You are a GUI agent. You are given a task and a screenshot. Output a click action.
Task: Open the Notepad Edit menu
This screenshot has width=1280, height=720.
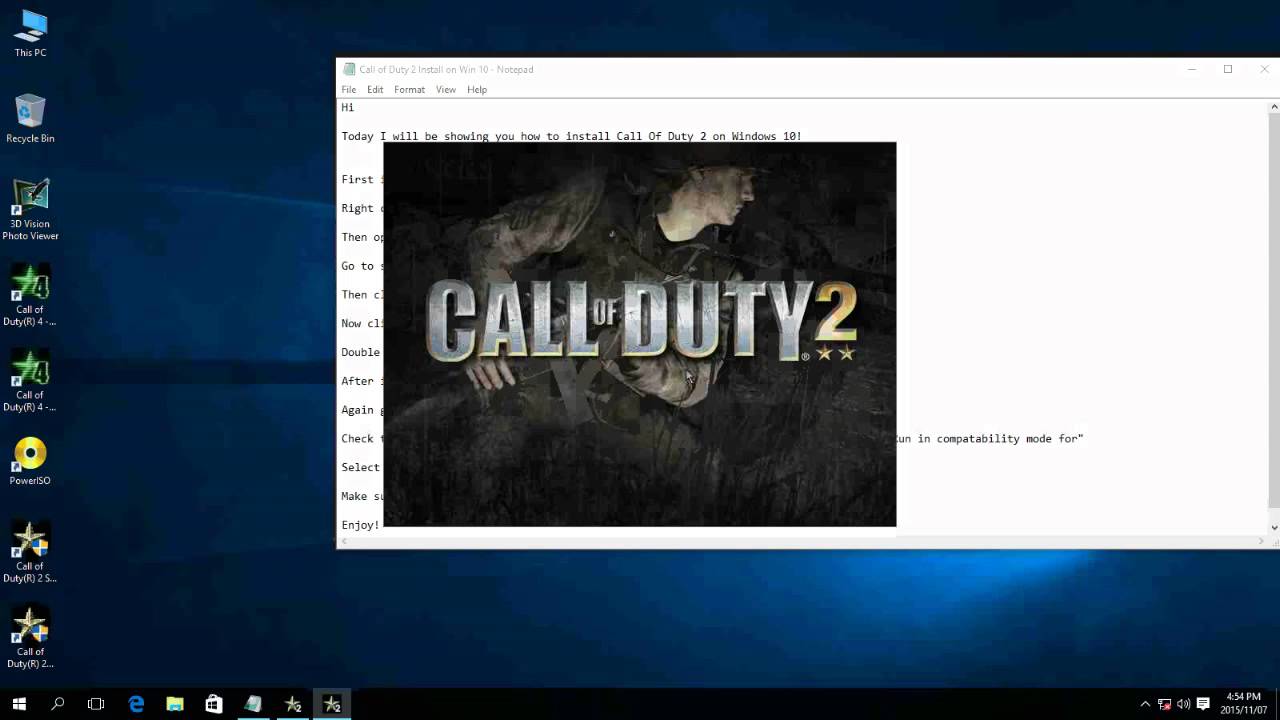click(x=375, y=90)
